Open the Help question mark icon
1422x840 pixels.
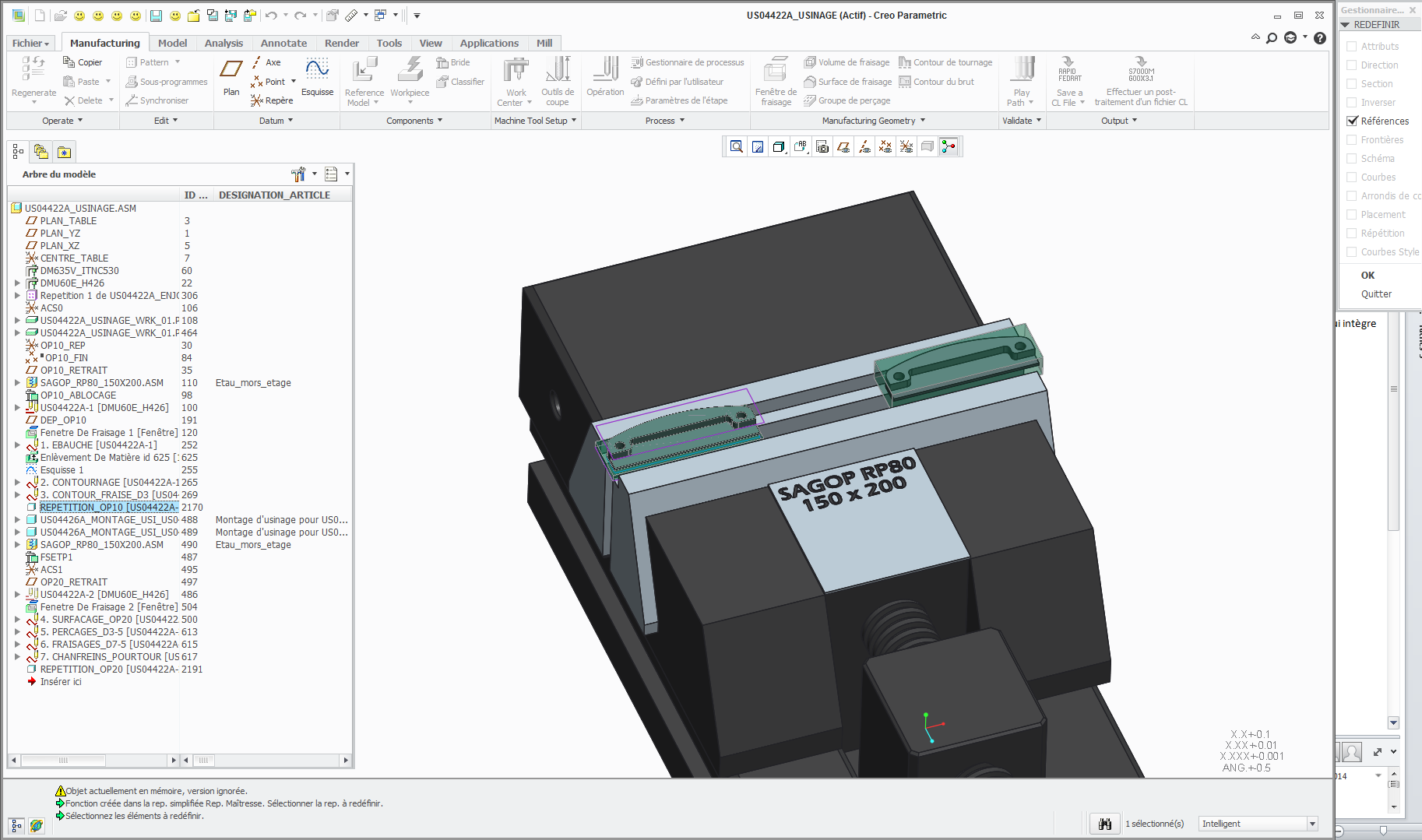1319,37
